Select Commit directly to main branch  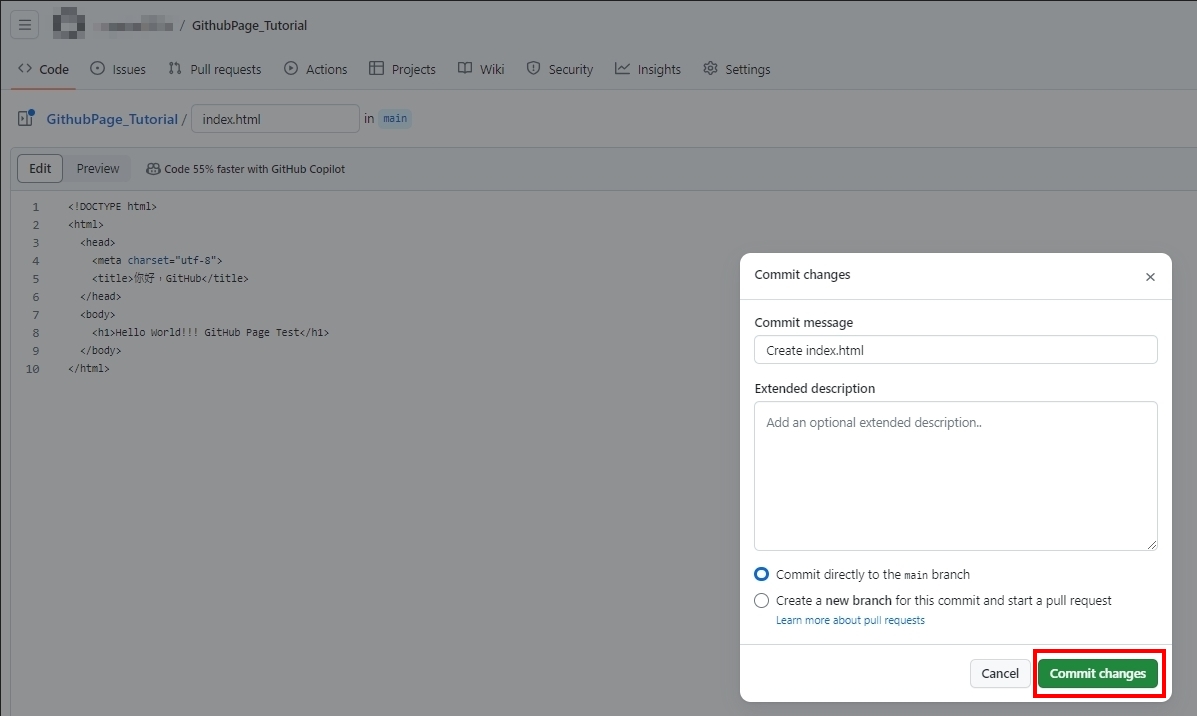coord(761,574)
